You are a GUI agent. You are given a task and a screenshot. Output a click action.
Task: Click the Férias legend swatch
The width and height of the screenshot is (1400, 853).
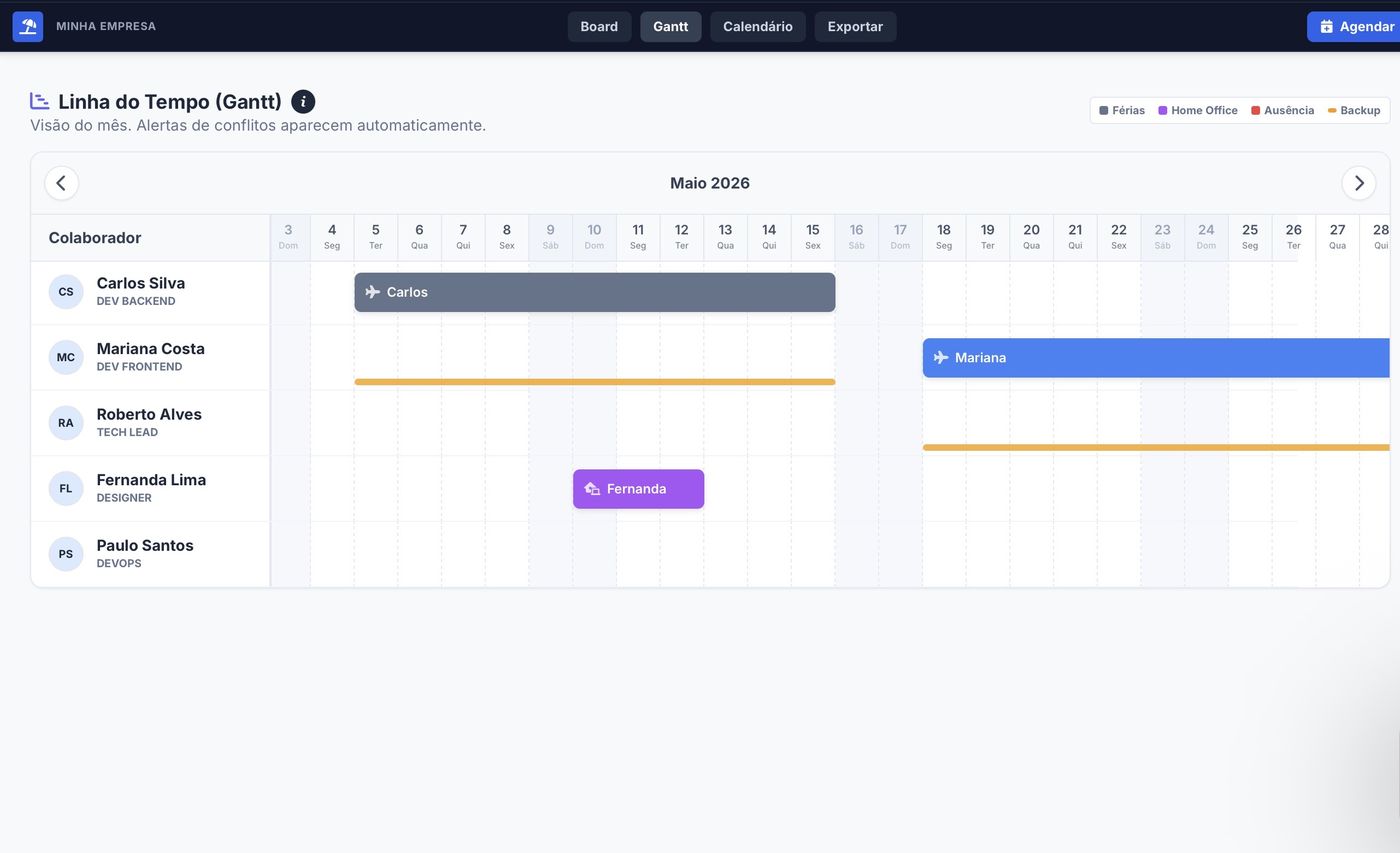(1104, 110)
